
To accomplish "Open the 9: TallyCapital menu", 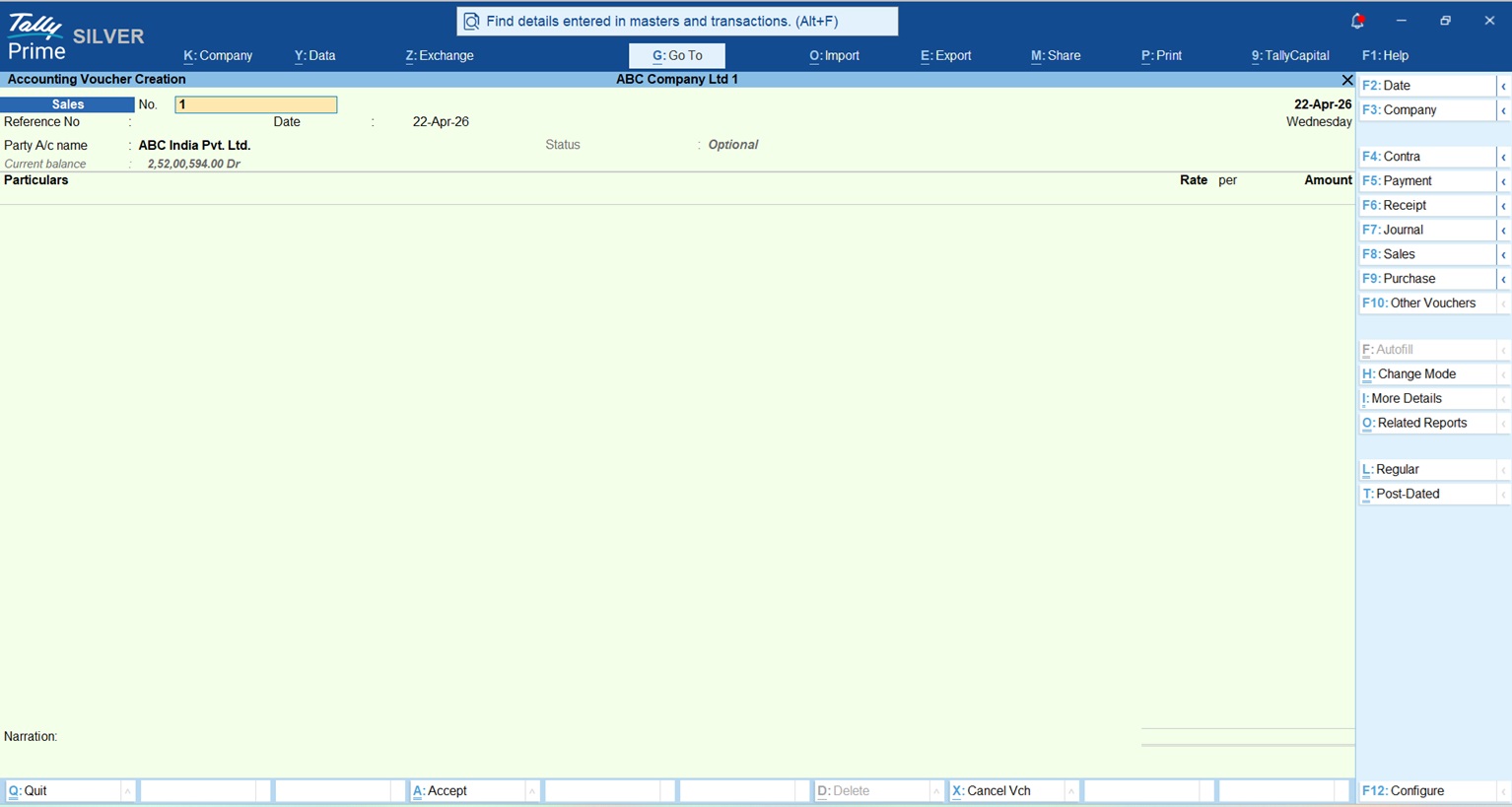I will (x=1290, y=56).
